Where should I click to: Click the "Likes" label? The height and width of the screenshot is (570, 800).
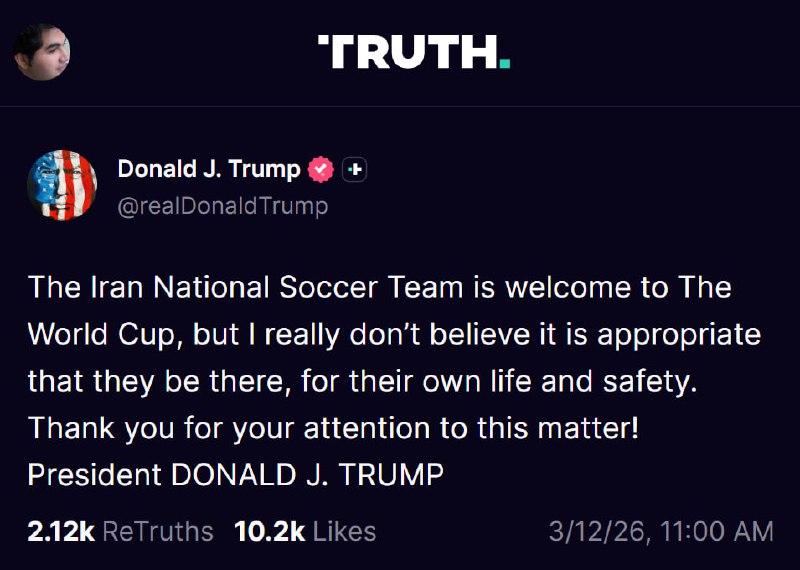(344, 531)
